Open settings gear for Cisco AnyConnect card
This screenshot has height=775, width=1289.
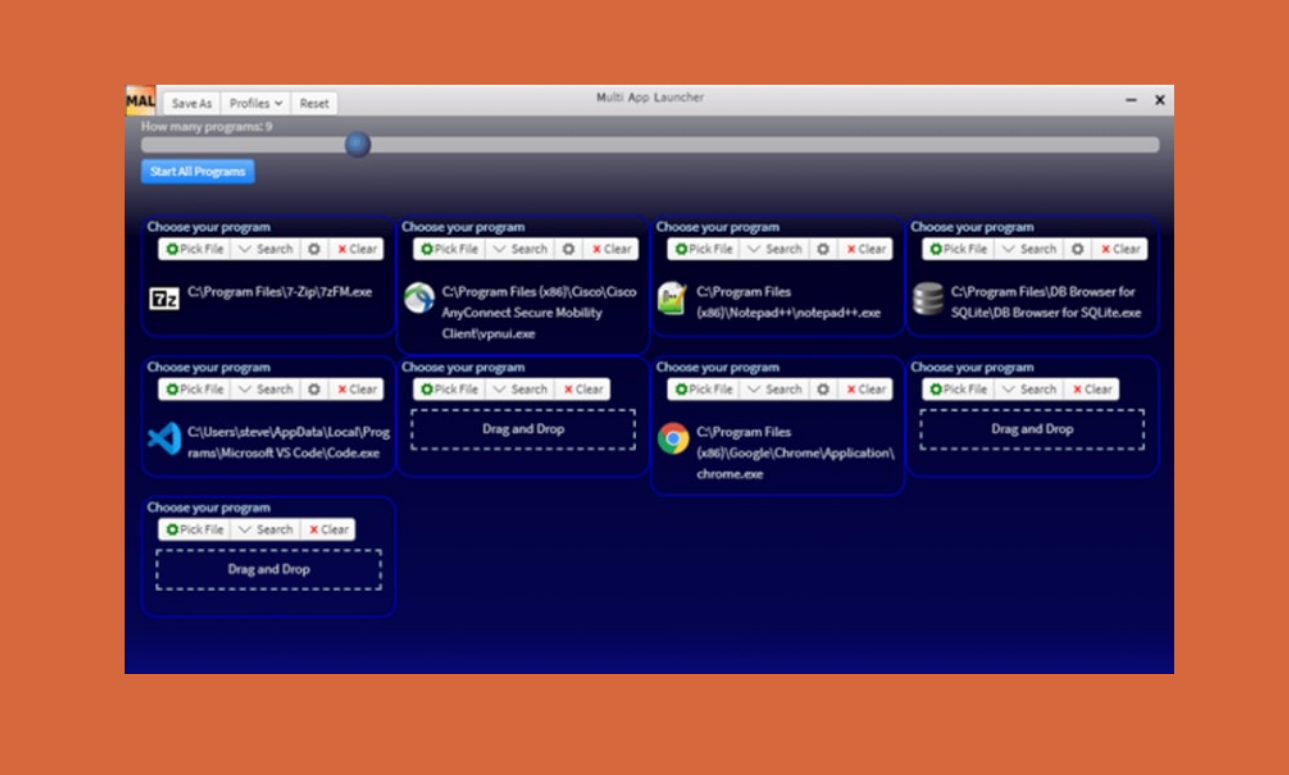point(569,249)
